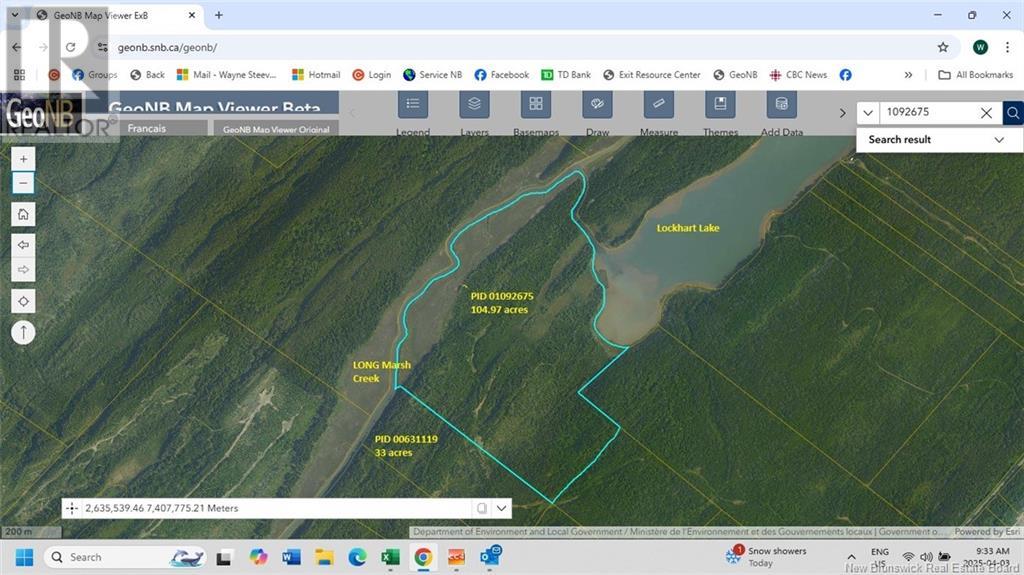Click the Add Data icon

[x=781, y=105]
